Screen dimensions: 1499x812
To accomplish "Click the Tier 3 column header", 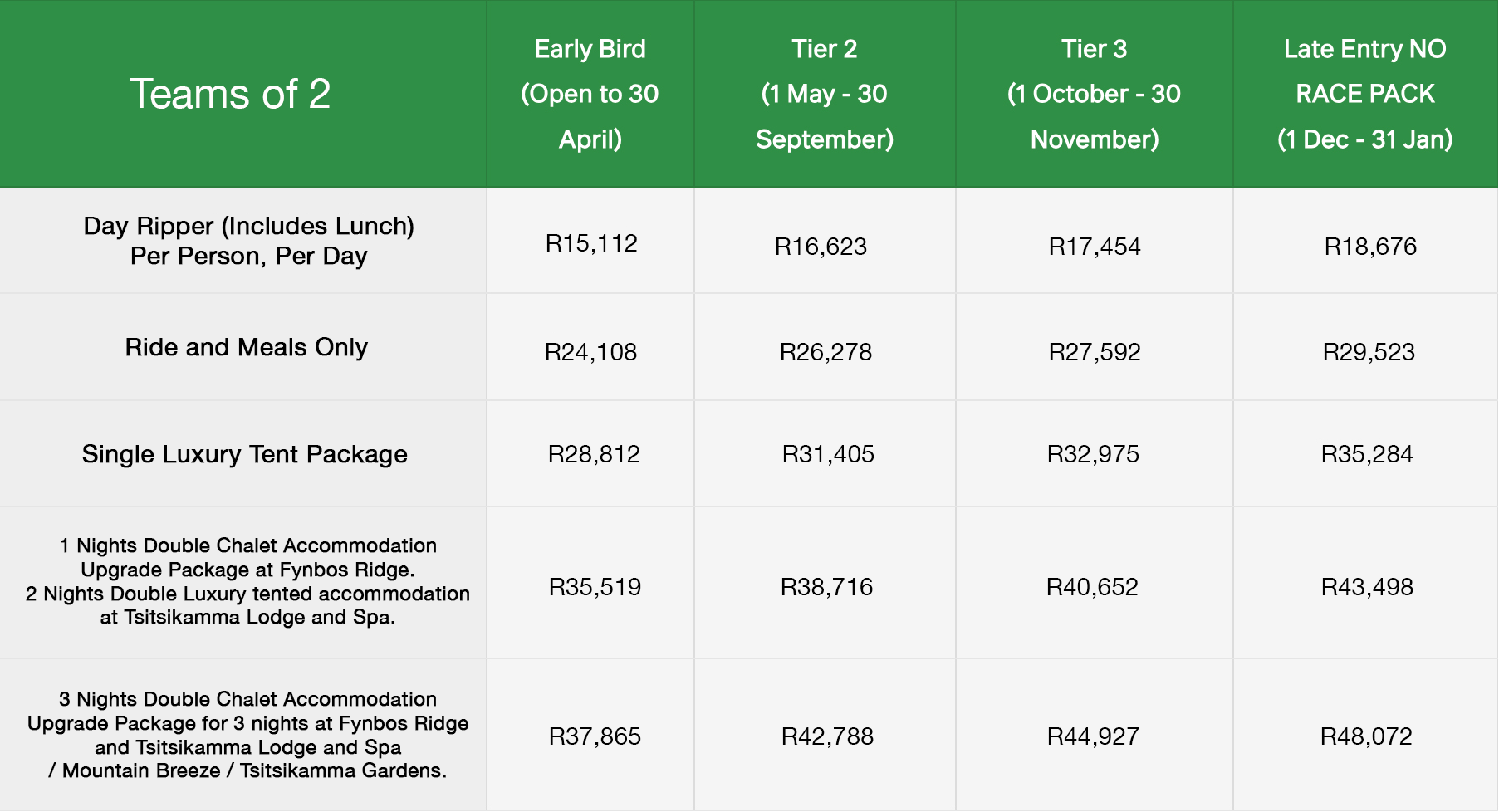I will click(1094, 94).
